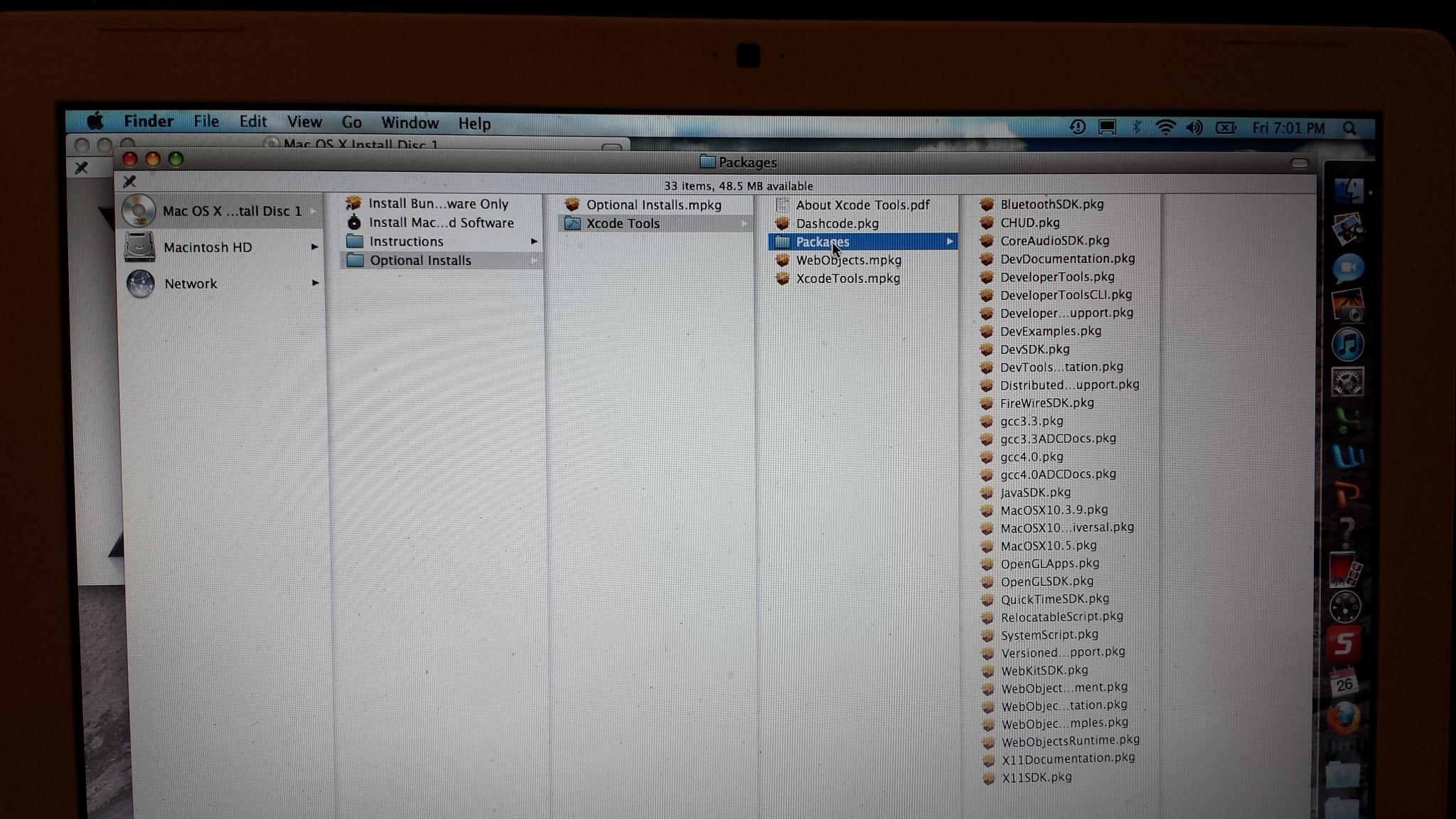
Task: Click the Spotlight search magnifier icon
Action: 1349,129
